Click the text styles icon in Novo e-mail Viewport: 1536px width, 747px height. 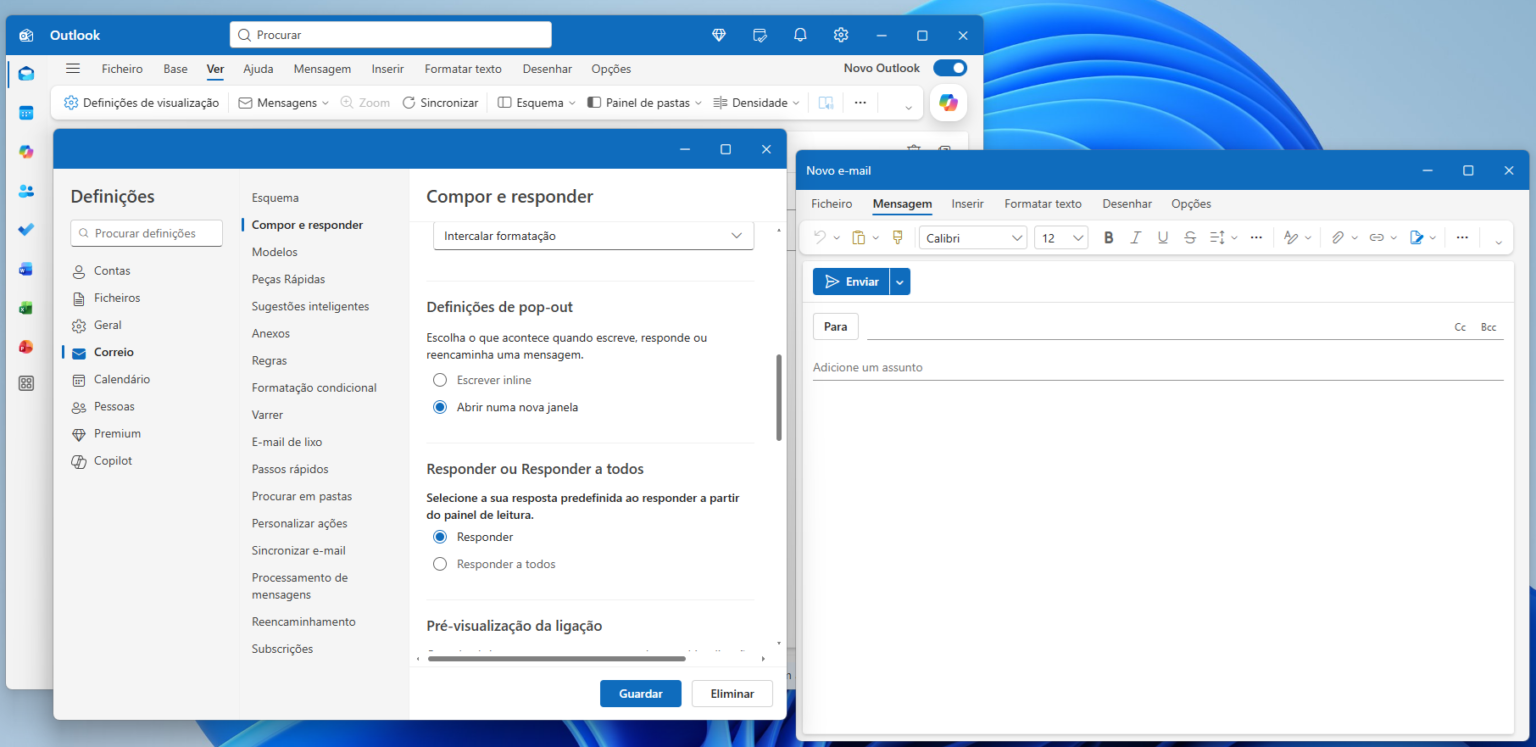(x=1291, y=238)
